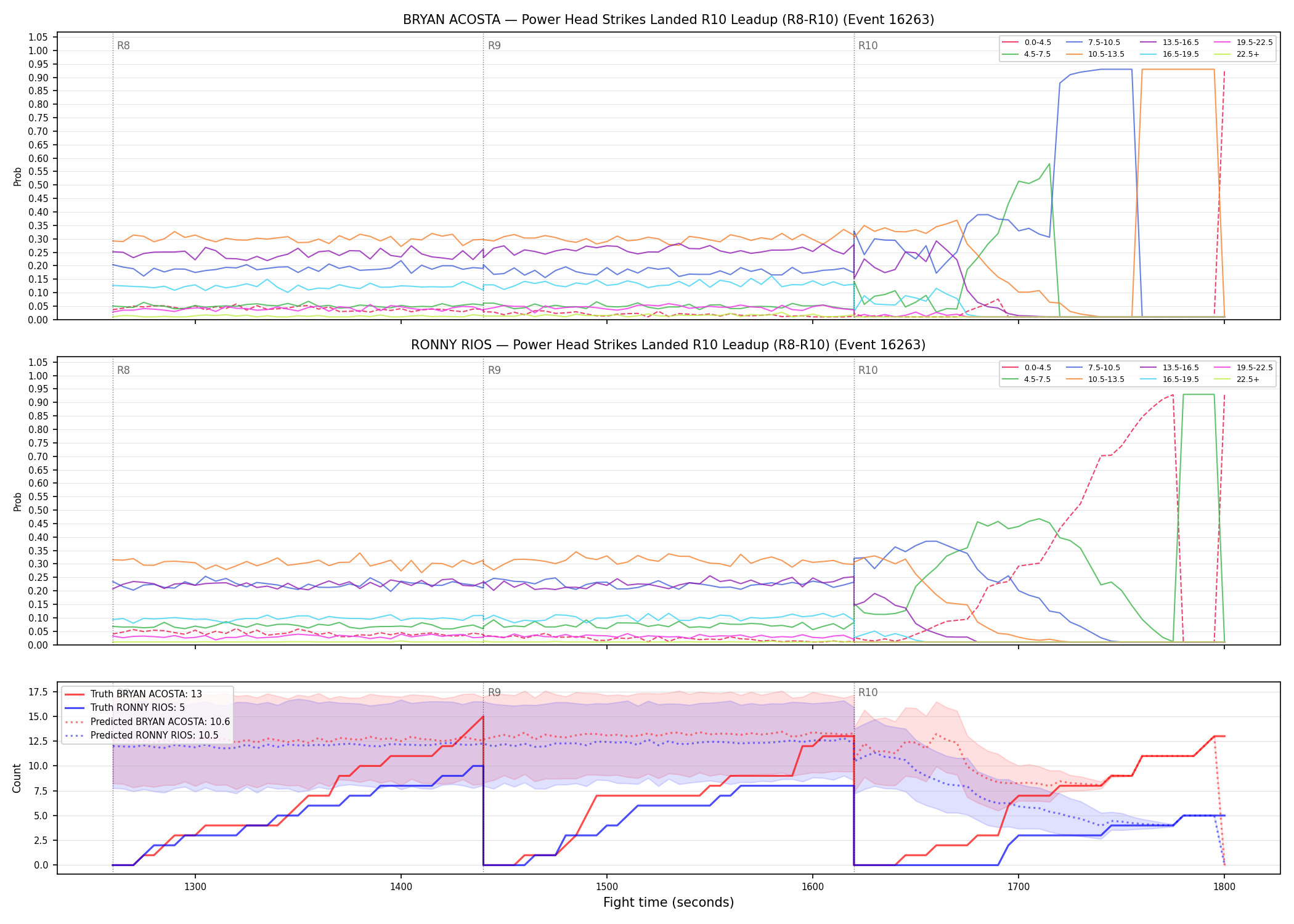The height and width of the screenshot is (924, 1294).
Task: Select the 19.5-22.5 legend label in Bryan Acosta chart
Action: coord(1255,43)
